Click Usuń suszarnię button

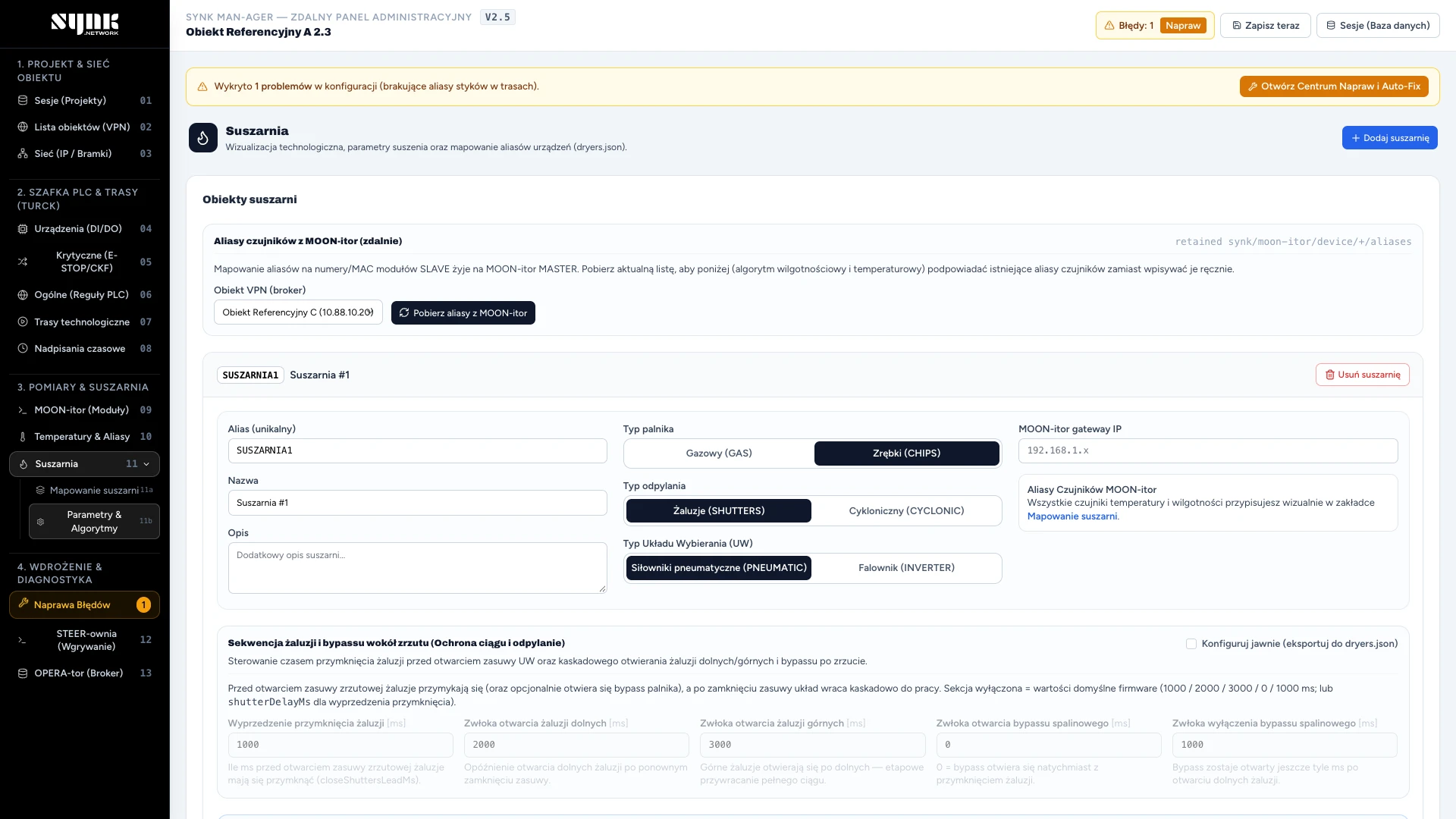(x=1363, y=375)
